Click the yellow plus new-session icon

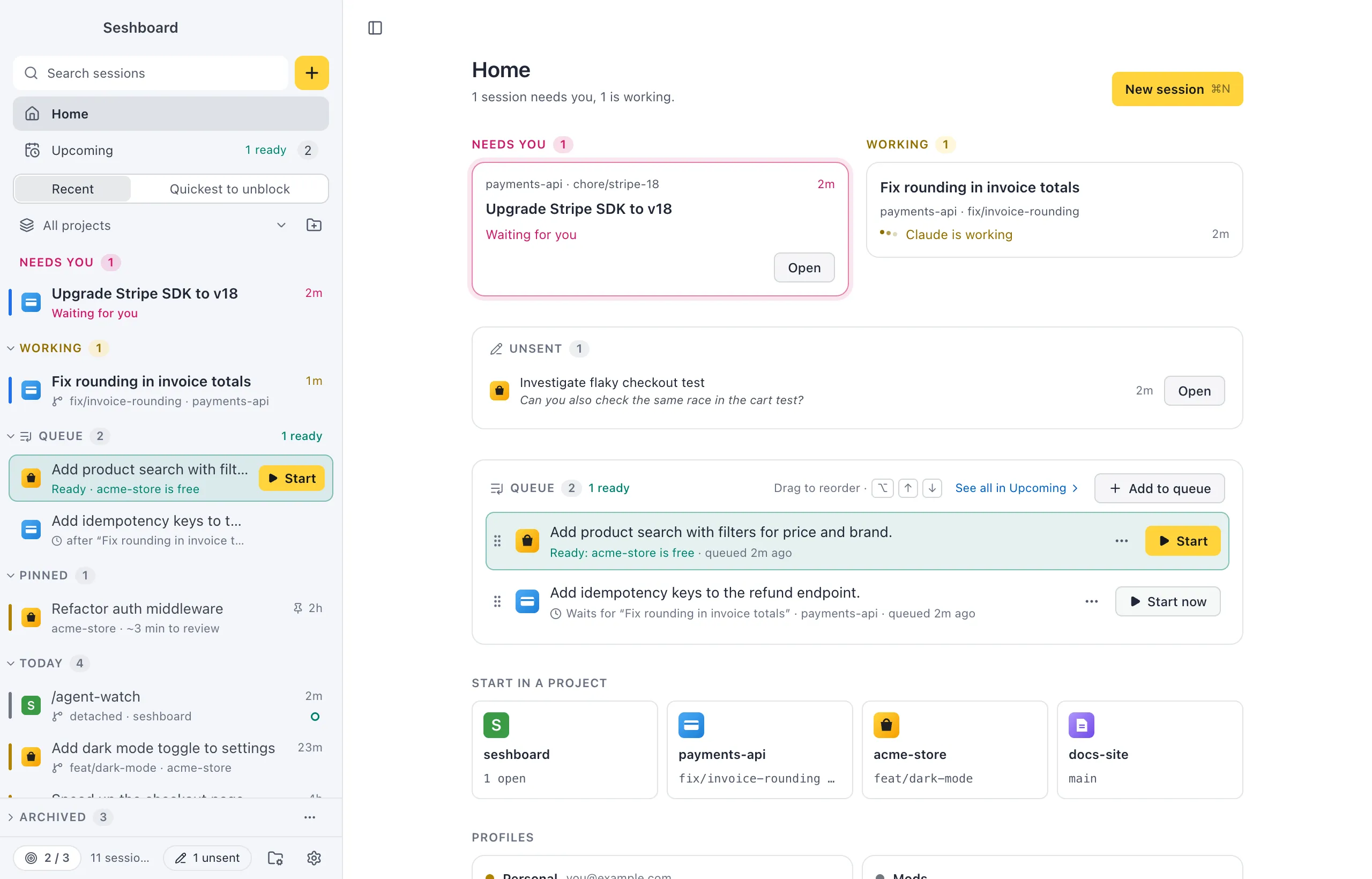[x=311, y=73]
